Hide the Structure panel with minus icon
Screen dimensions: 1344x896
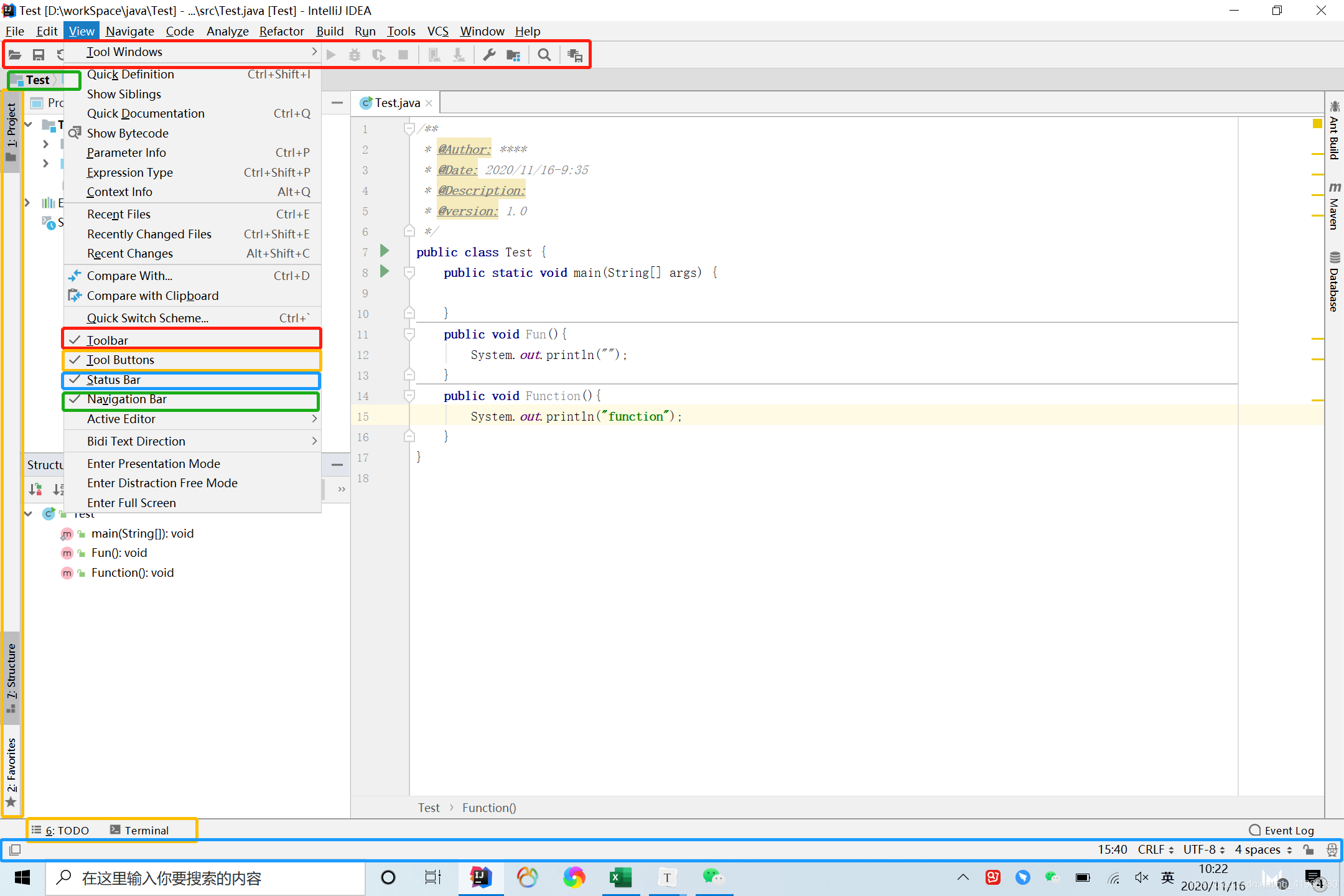pyautogui.click(x=337, y=465)
